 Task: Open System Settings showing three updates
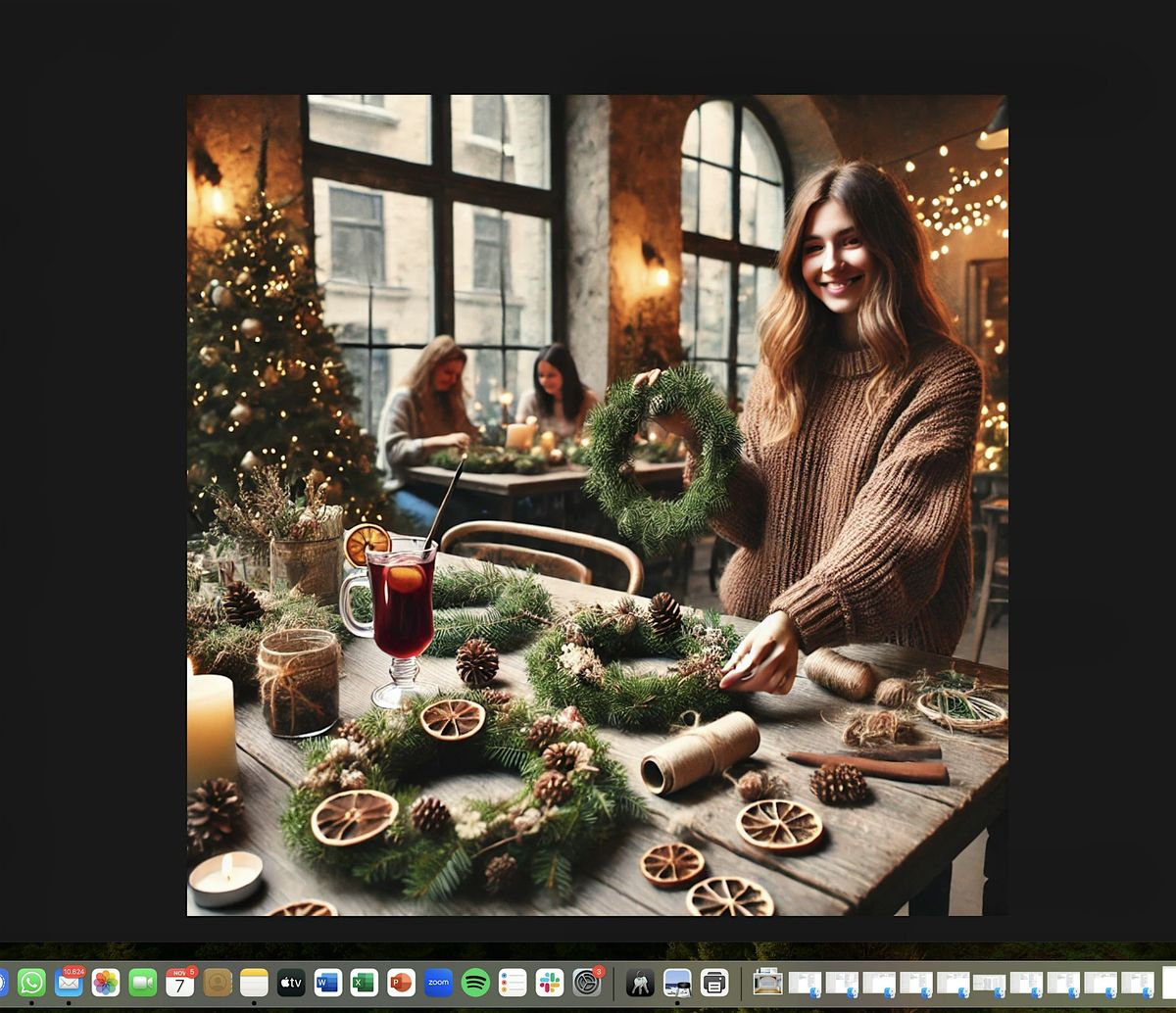(584, 984)
